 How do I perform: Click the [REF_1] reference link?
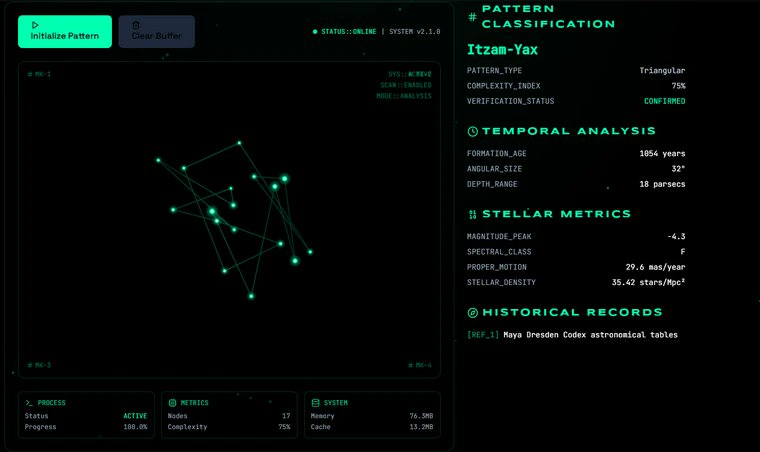(x=483, y=335)
